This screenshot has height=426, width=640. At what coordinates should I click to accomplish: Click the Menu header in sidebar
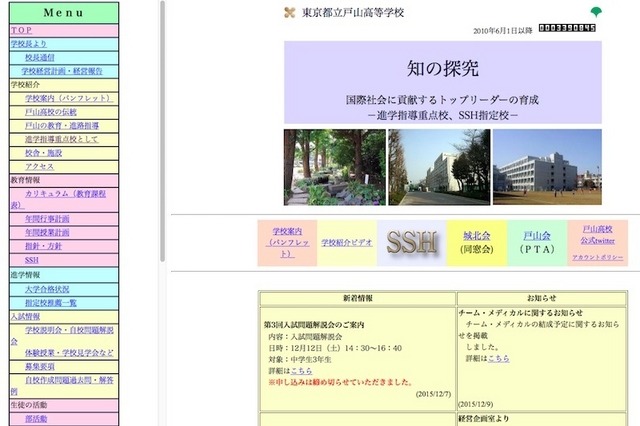[x=64, y=13]
